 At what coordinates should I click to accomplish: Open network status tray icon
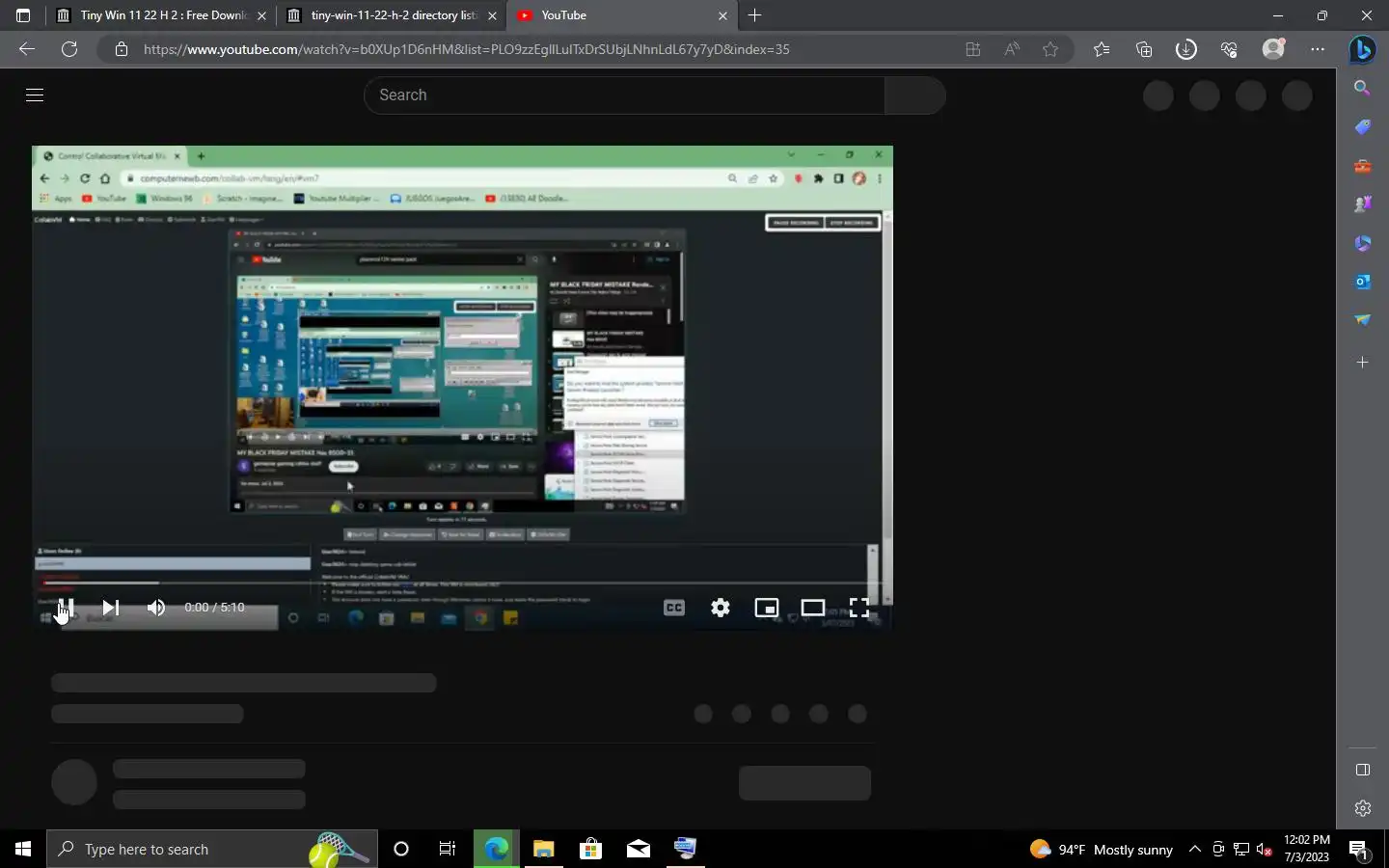click(1241, 849)
